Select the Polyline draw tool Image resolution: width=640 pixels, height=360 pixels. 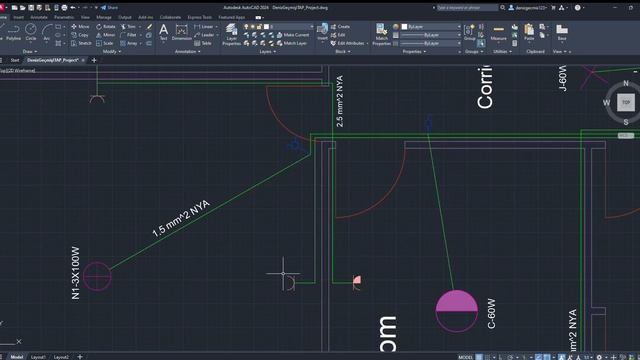[x=13, y=32]
